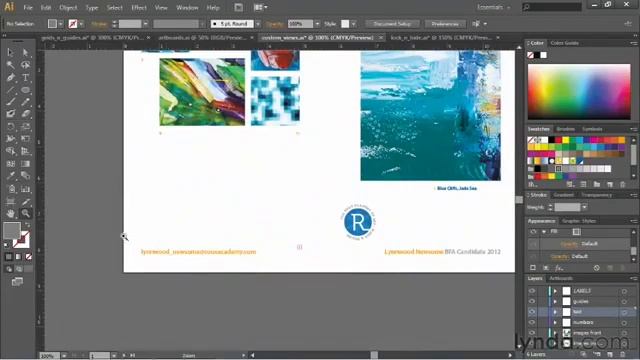Set the None color mode under swatches
The width and height of the screenshot is (640, 360).
pyautogui.click(x=29, y=257)
